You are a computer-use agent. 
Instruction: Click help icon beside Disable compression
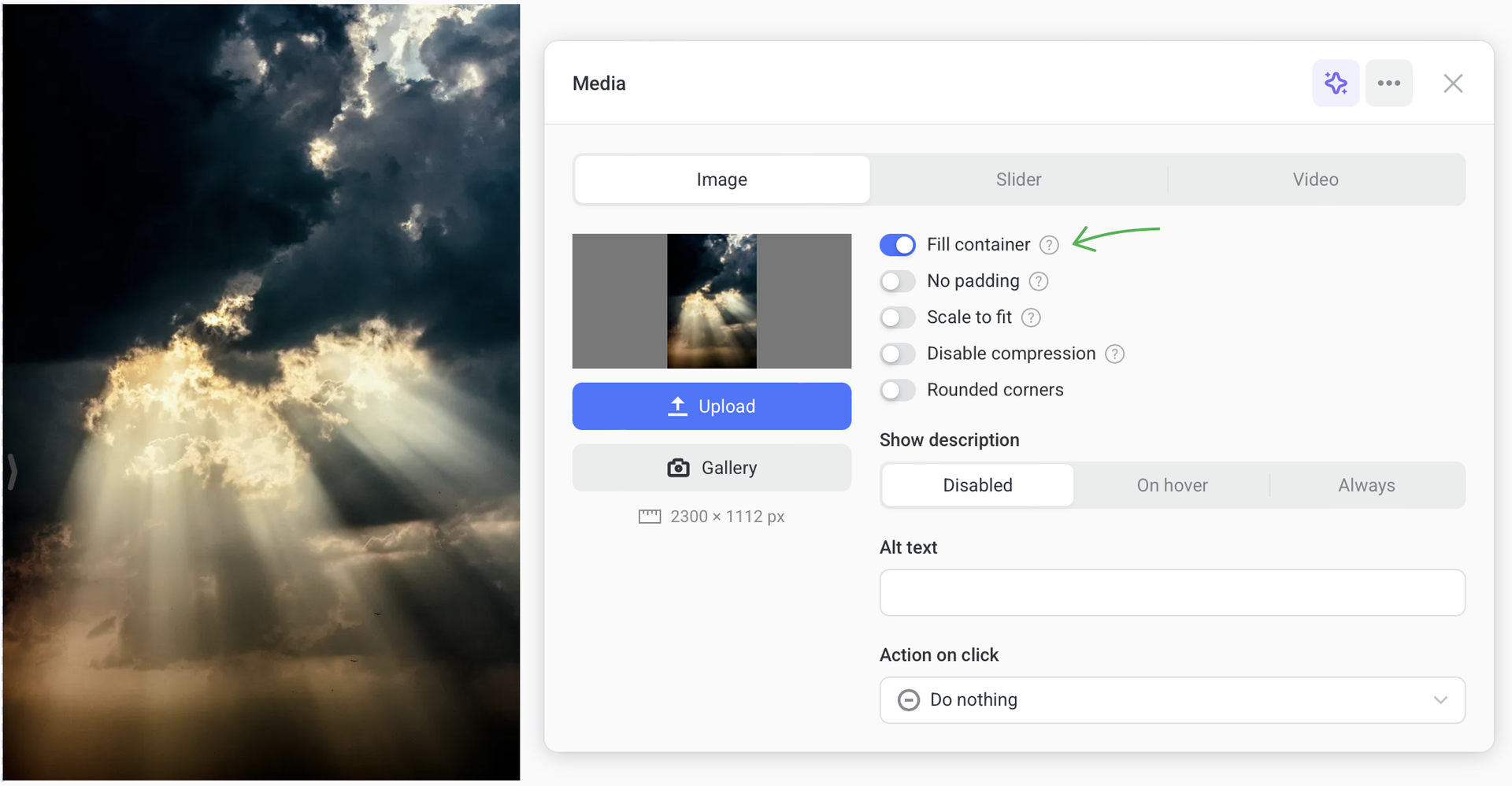coord(1114,354)
